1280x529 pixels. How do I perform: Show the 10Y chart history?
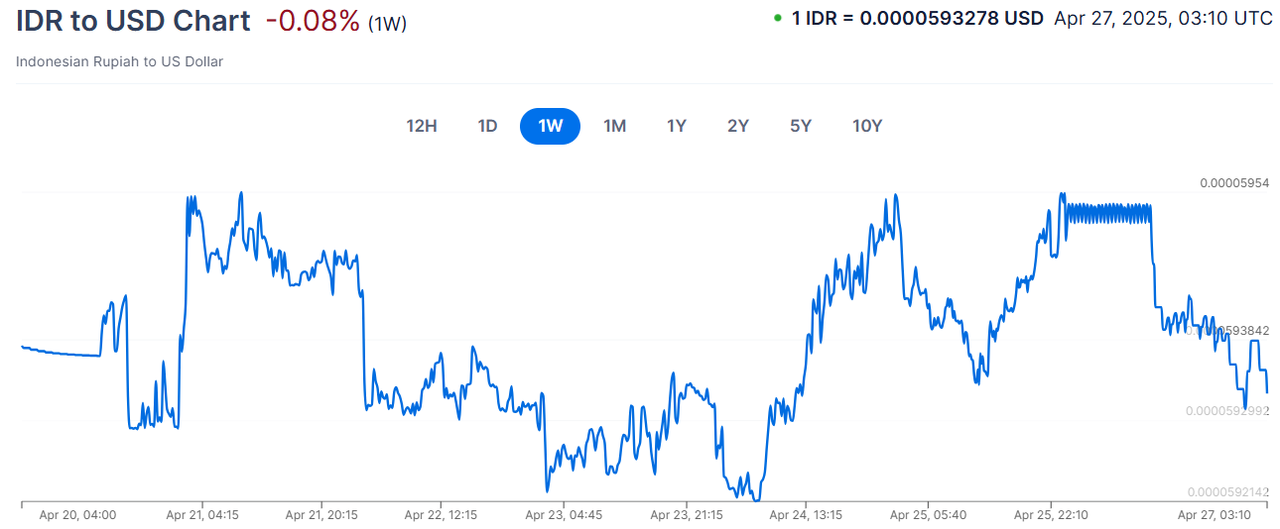pos(867,126)
